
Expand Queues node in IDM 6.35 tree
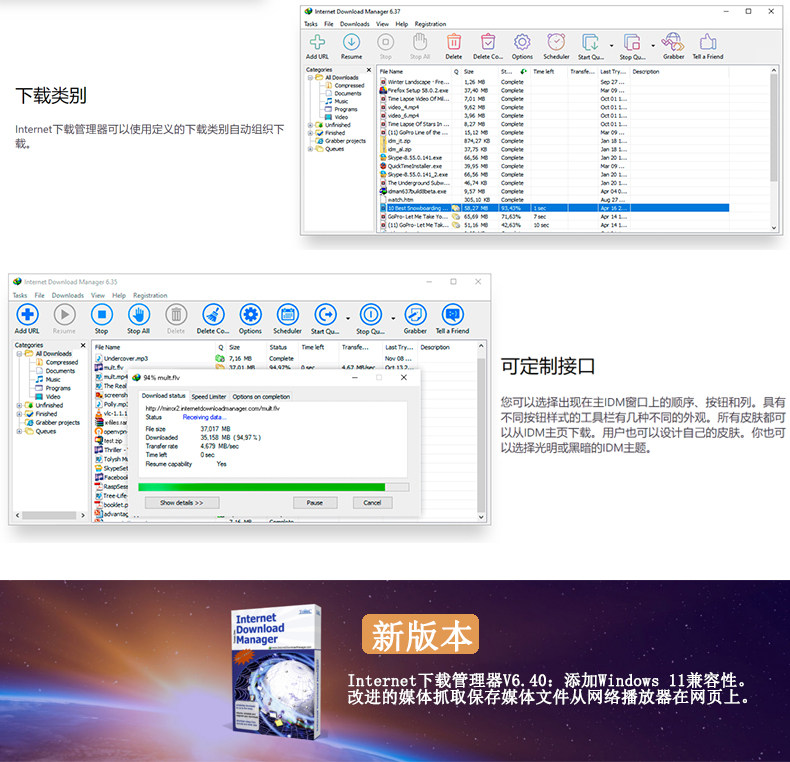19,431
